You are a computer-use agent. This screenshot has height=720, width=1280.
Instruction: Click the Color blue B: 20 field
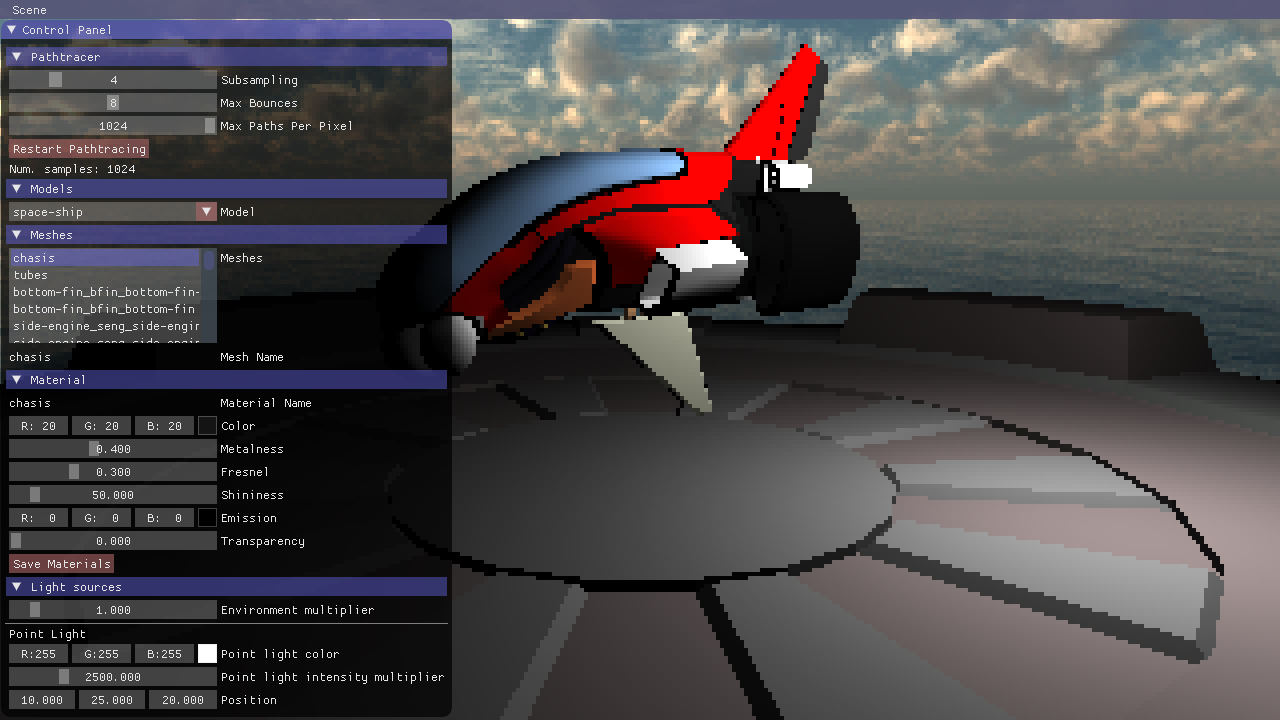[165, 426]
